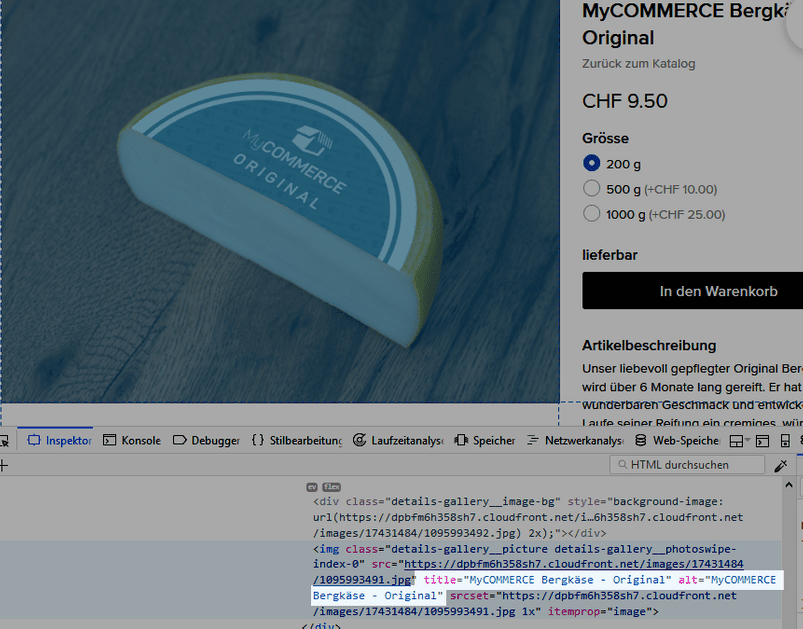Toggle the split console icon
The height and width of the screenshot is (629, 803).
point(763,441)
